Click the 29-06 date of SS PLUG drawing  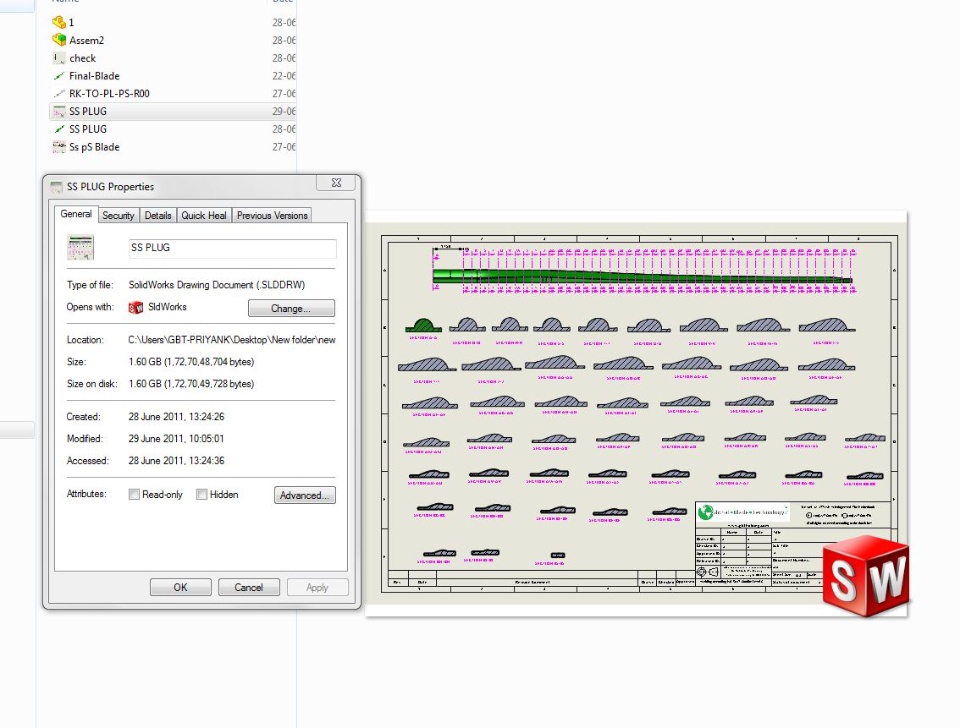pyautogui.click(x=284, y=111)
